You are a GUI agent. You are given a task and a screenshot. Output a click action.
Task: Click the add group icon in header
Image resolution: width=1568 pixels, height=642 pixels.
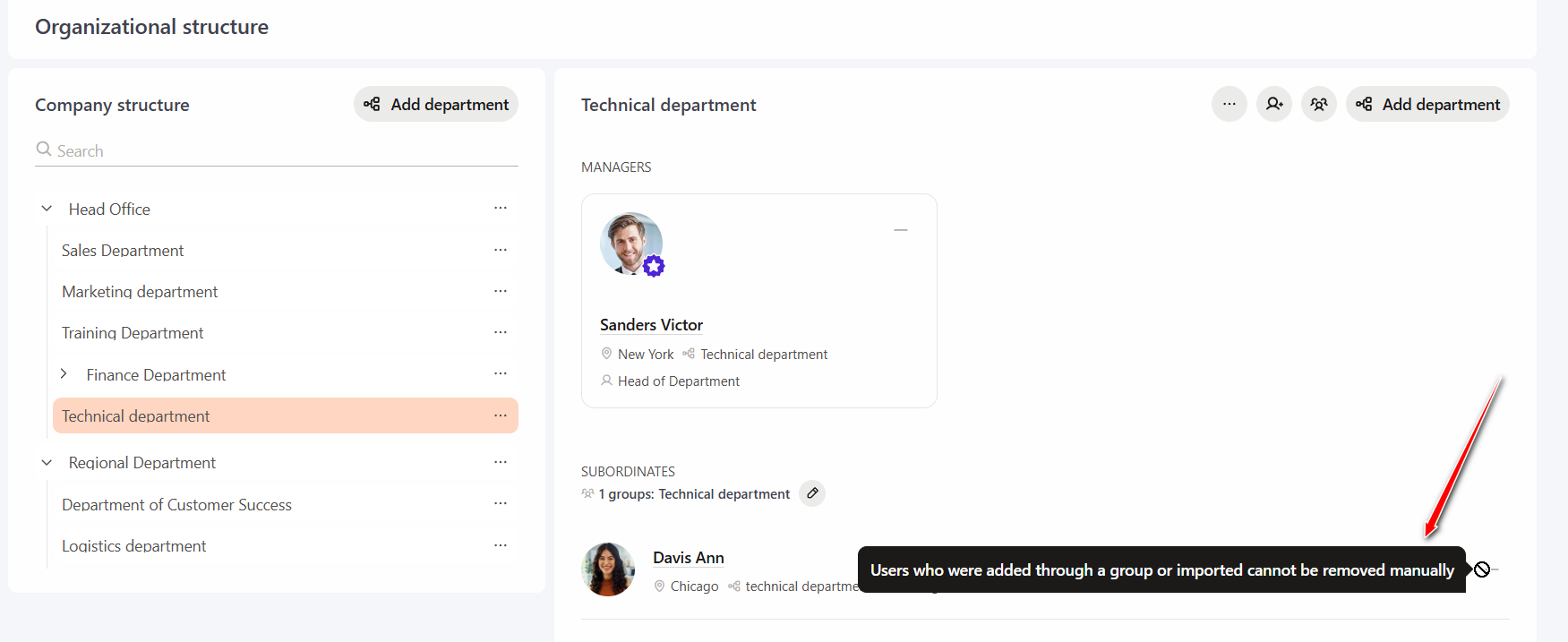pyautogui.click(x=1318, y=104)
